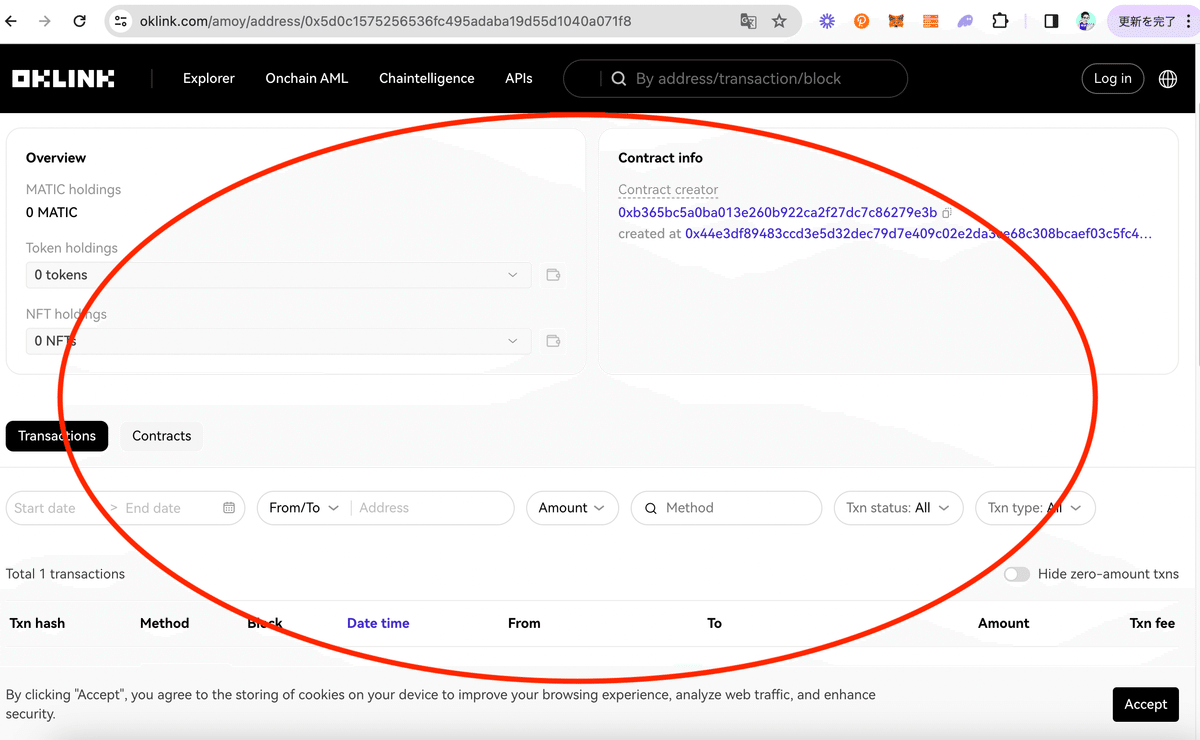The image size is (1200, 740).
Task: Bookmark this page with star icon
Action: click(x=779, y=21)
